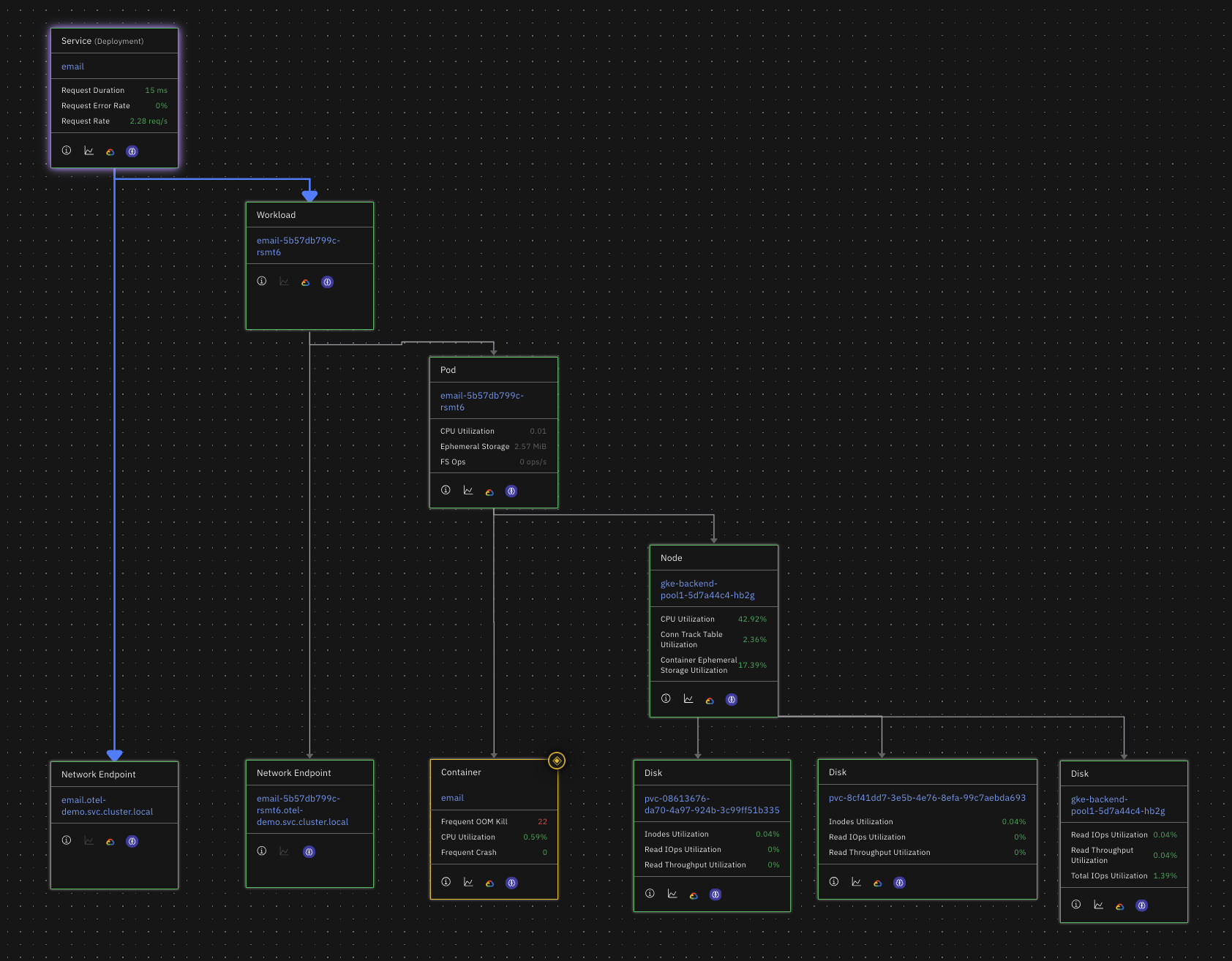Open gke-backend-pool1 link in Node card

[707, 589]
